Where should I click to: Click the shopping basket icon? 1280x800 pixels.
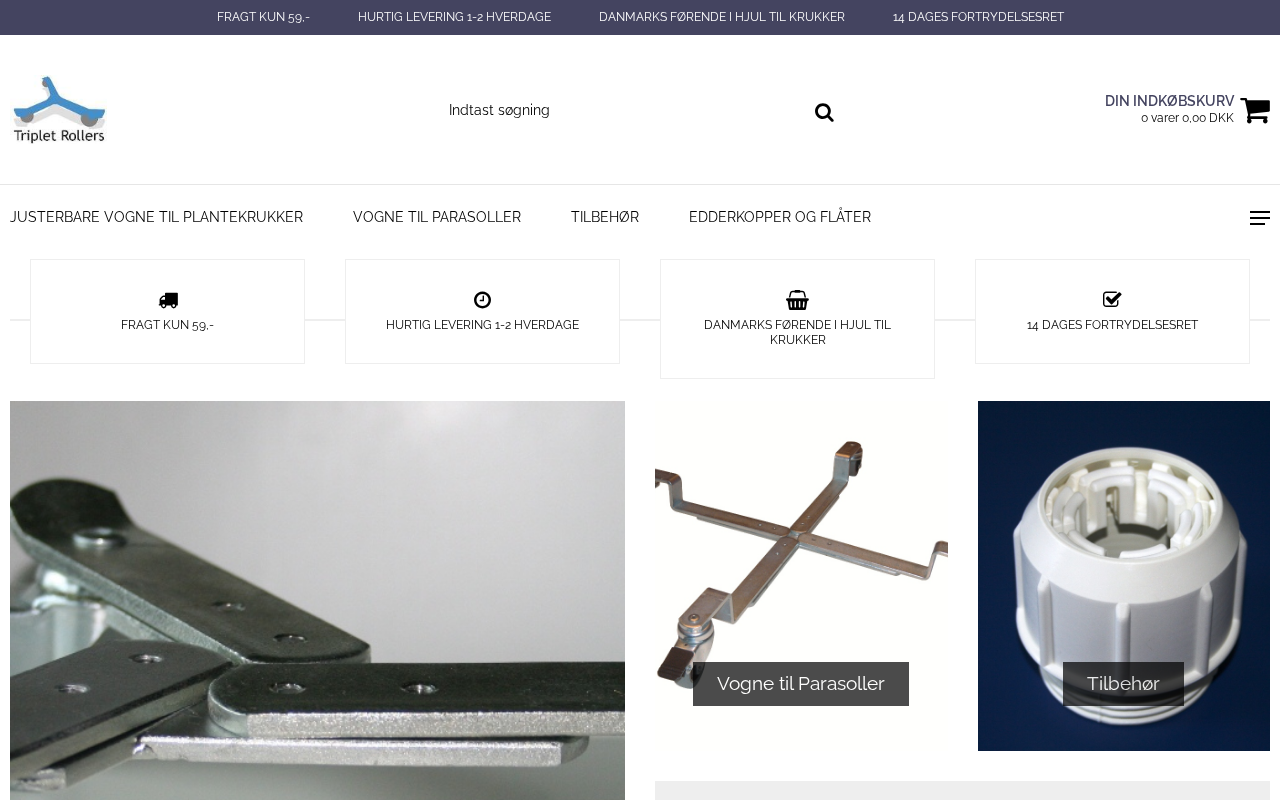point(797,300)
